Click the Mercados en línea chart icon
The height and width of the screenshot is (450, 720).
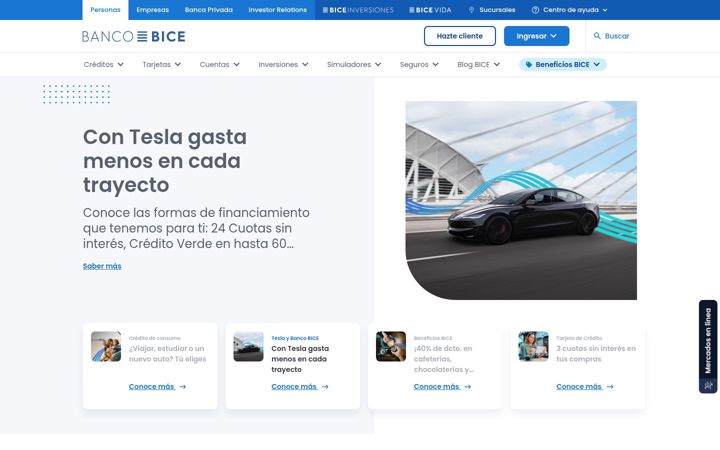[x=708, y=385]
